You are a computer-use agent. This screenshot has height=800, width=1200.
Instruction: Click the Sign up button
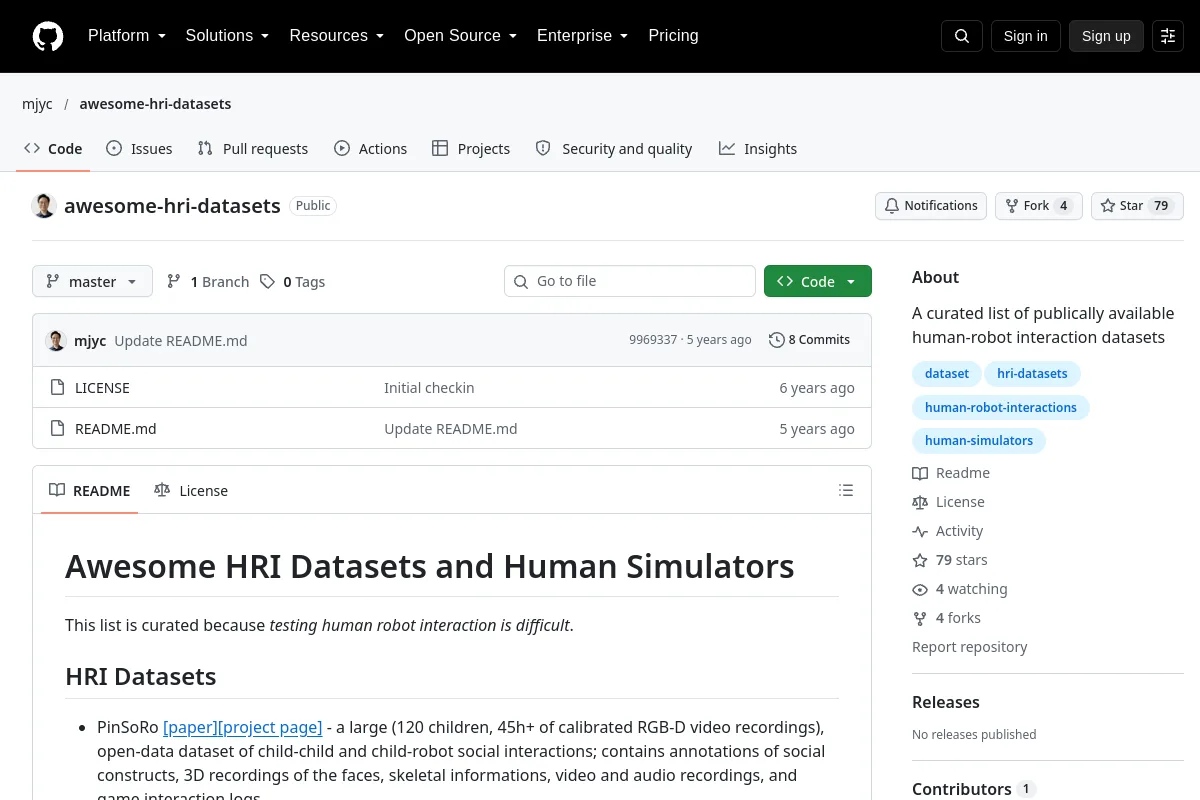[x=1106, y=36]
